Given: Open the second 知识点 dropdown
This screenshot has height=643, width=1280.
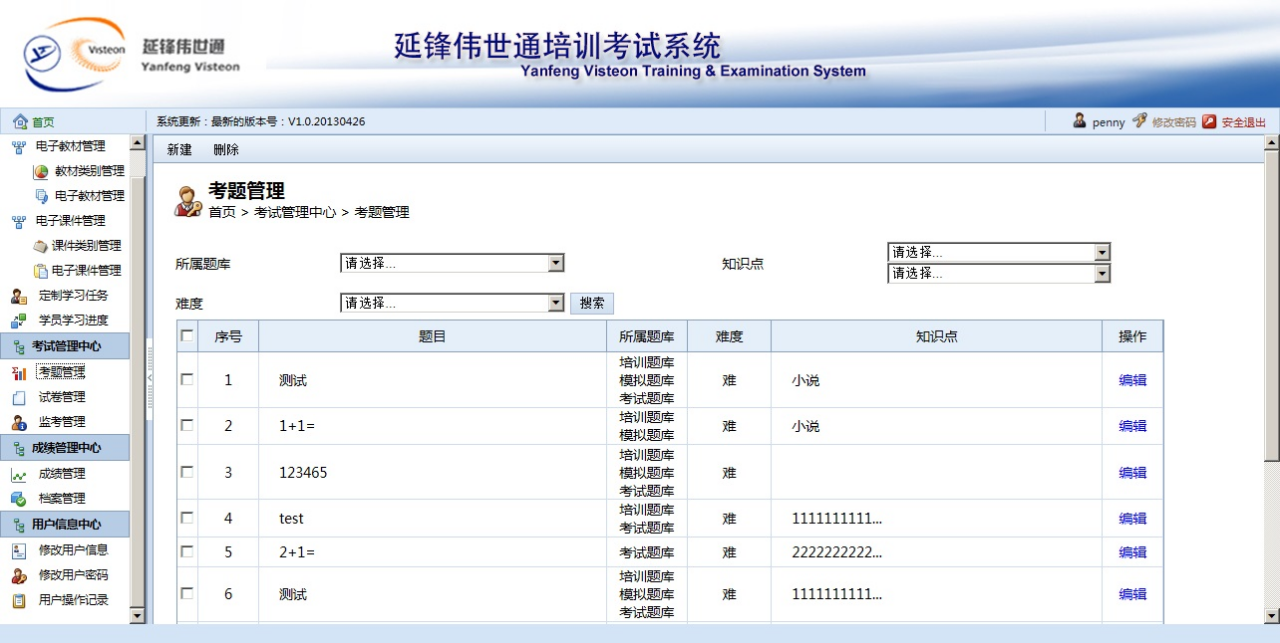Looking at the screenshot, I should pyautogui.click(x=999, y=273).
